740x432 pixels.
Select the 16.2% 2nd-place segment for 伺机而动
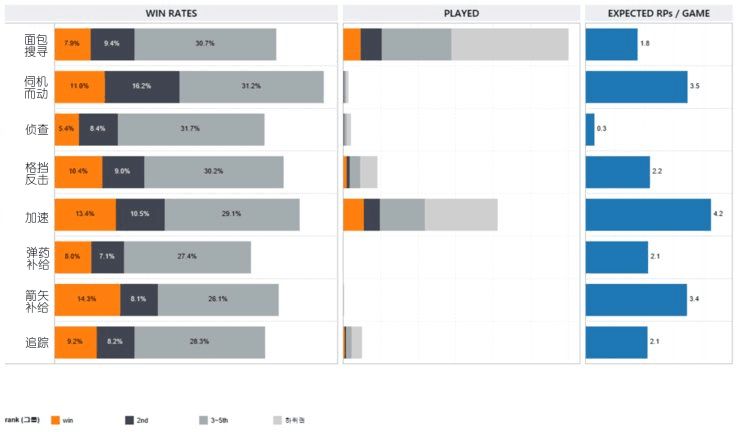[142, 87]
